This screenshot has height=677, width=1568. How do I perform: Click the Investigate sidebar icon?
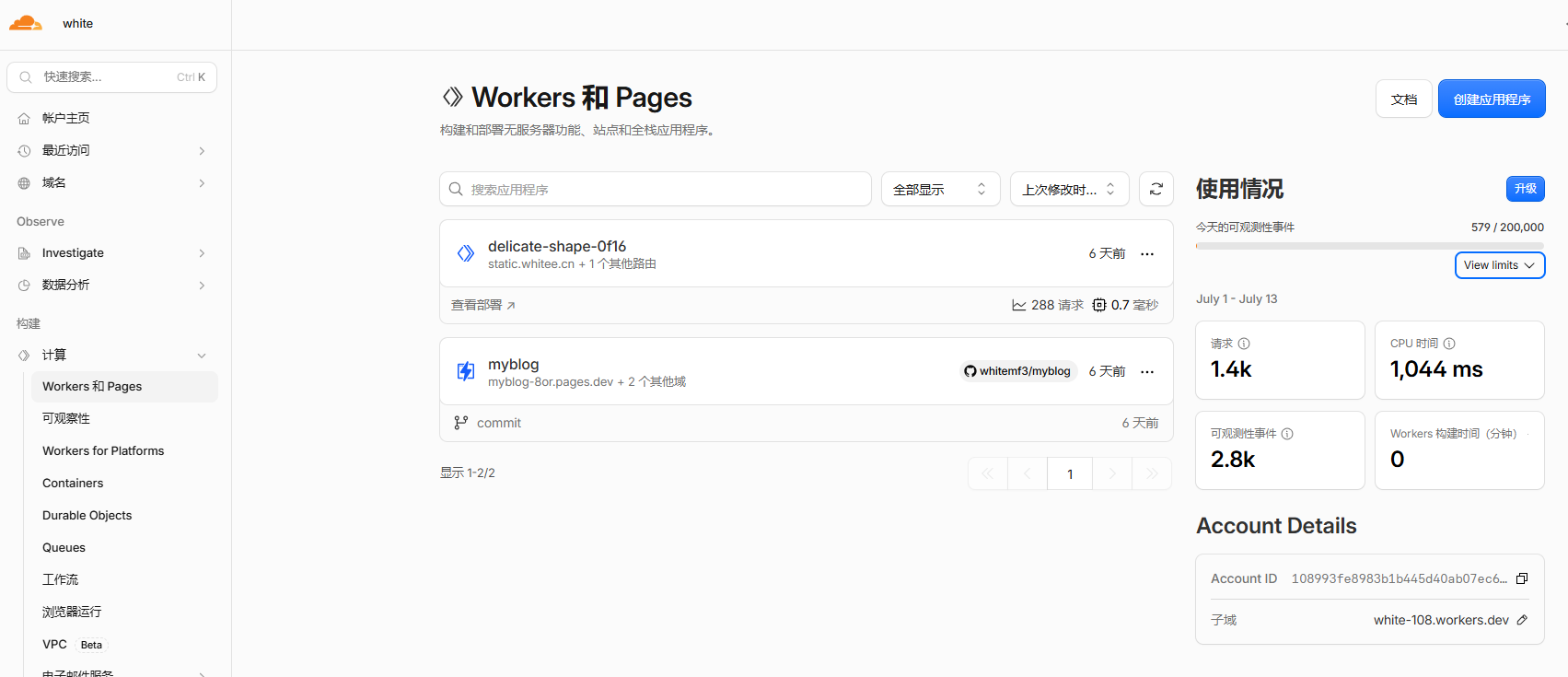coord(24,253)
